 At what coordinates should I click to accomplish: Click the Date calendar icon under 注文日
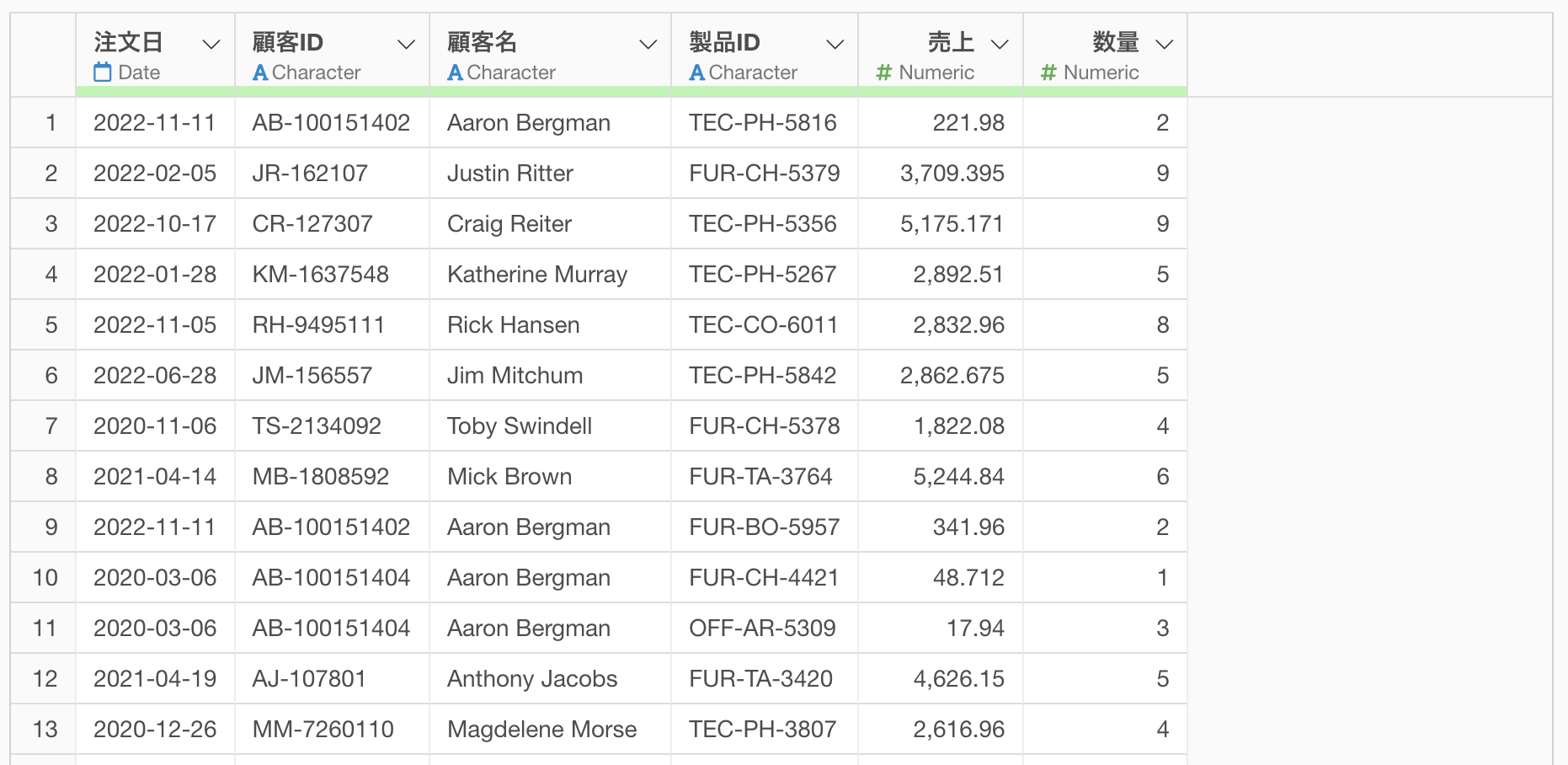tap(103, 72)
